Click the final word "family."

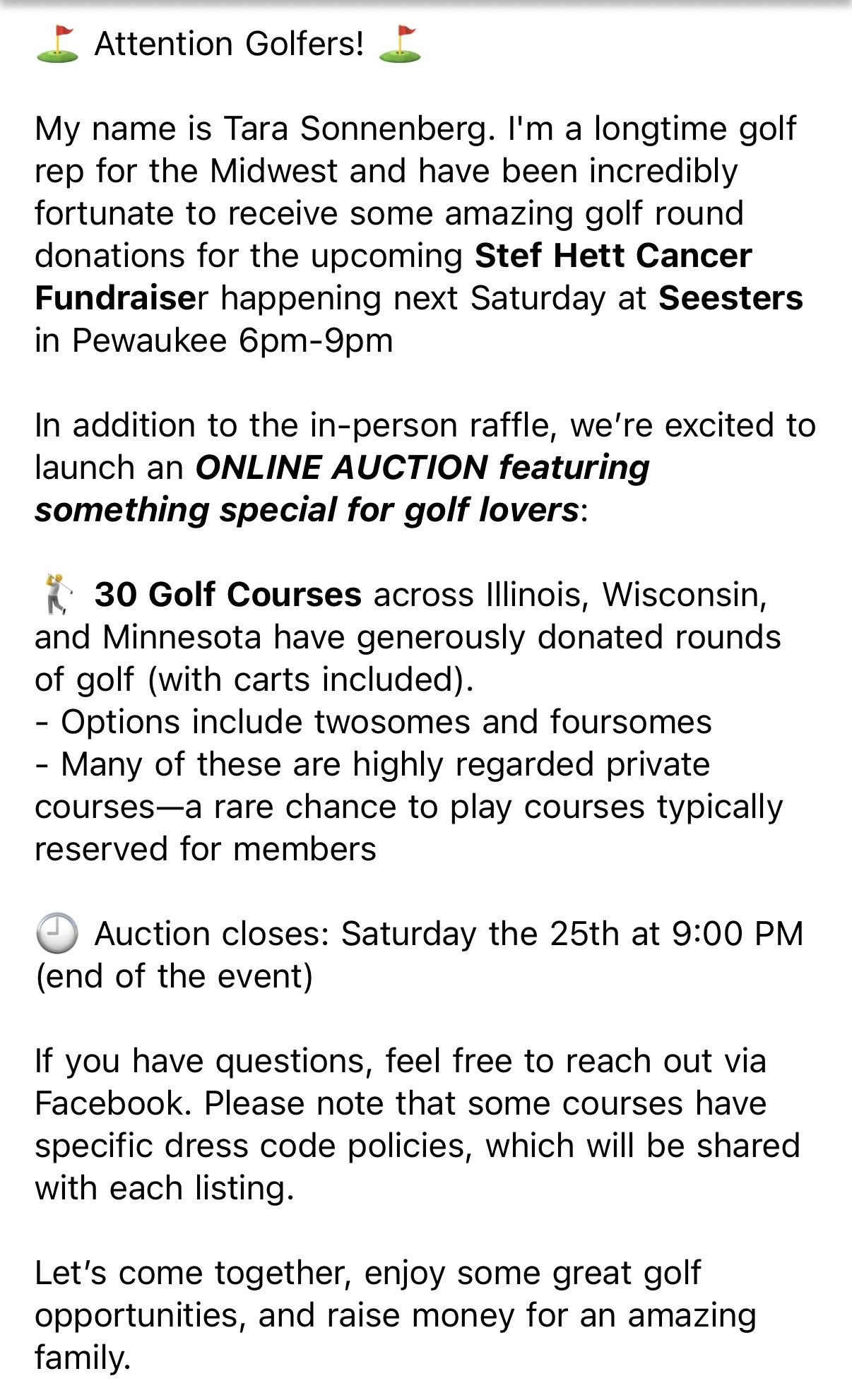click(83, 1358)
